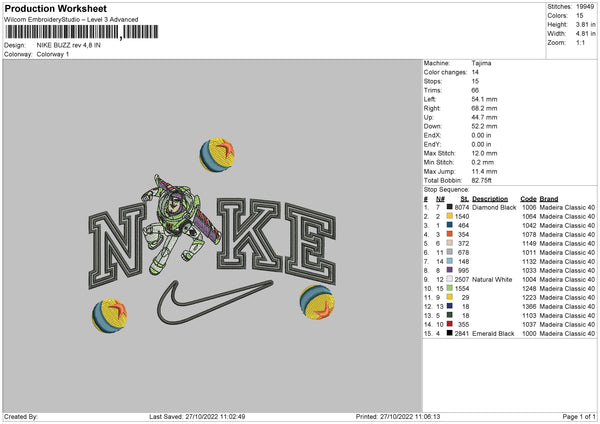Viewport: 600px width, 424px height.
Task: Select the star ball beneath the letter N
Action: [109, 316]
